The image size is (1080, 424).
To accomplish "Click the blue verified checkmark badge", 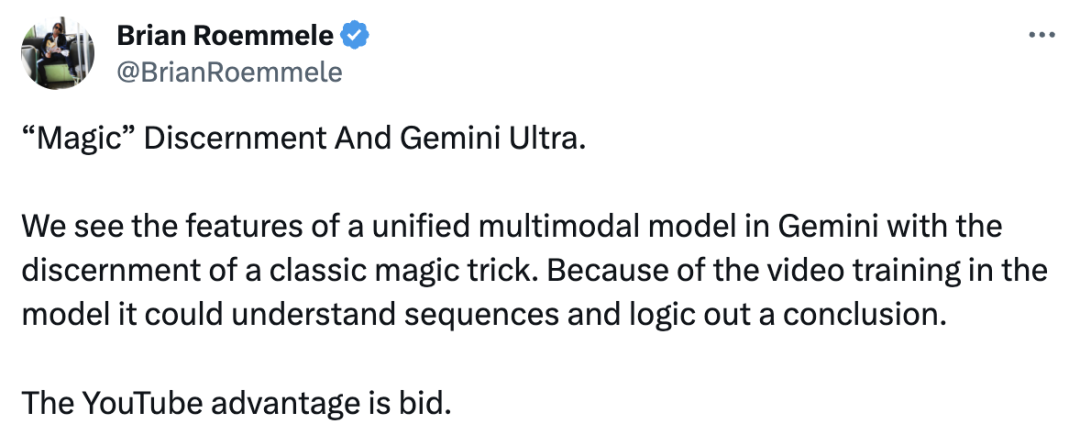I will 355,36.
